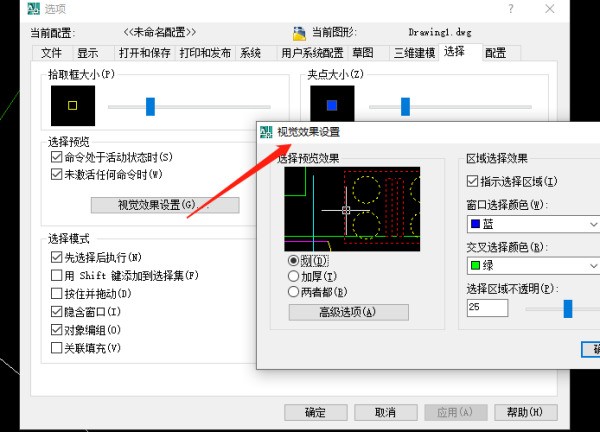Screen dimensions: 600x432
Task: Select the 加厚 radio button
Action: tap(293, 276)
